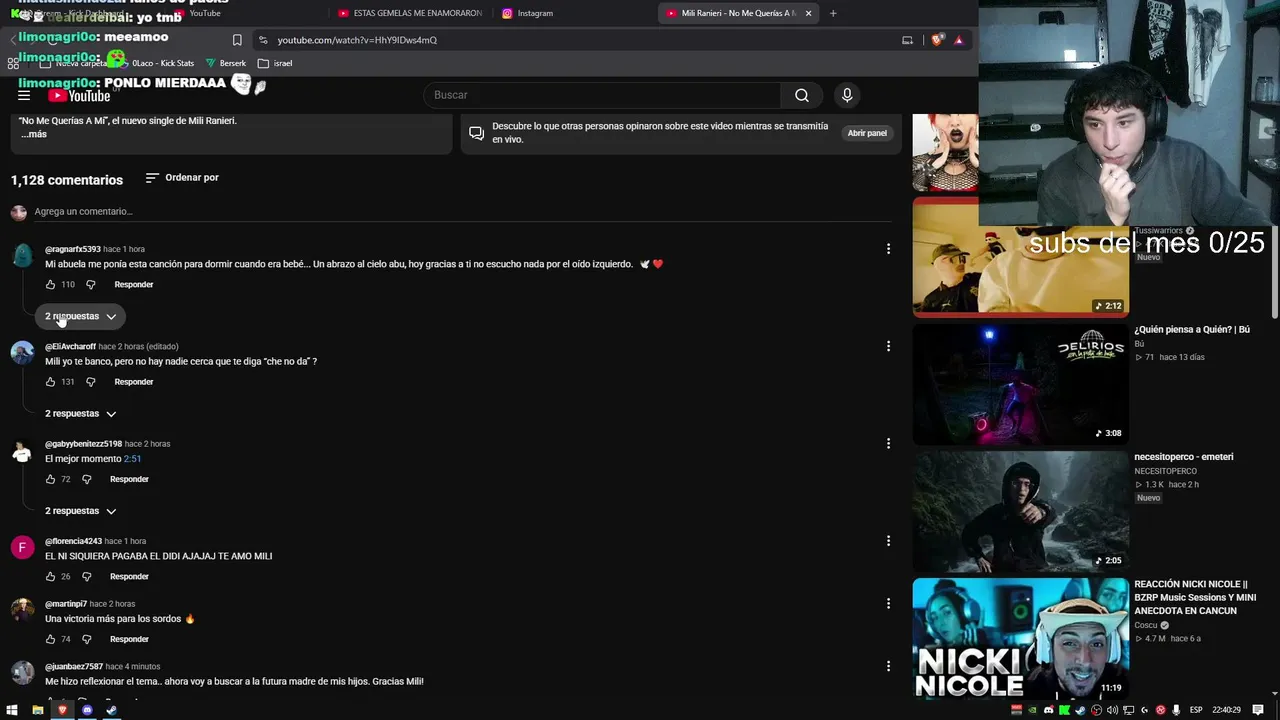Viewport: 1280px width, 720px height.
Task: Like the comment by @florencia4243
Action: pos(50,577)
